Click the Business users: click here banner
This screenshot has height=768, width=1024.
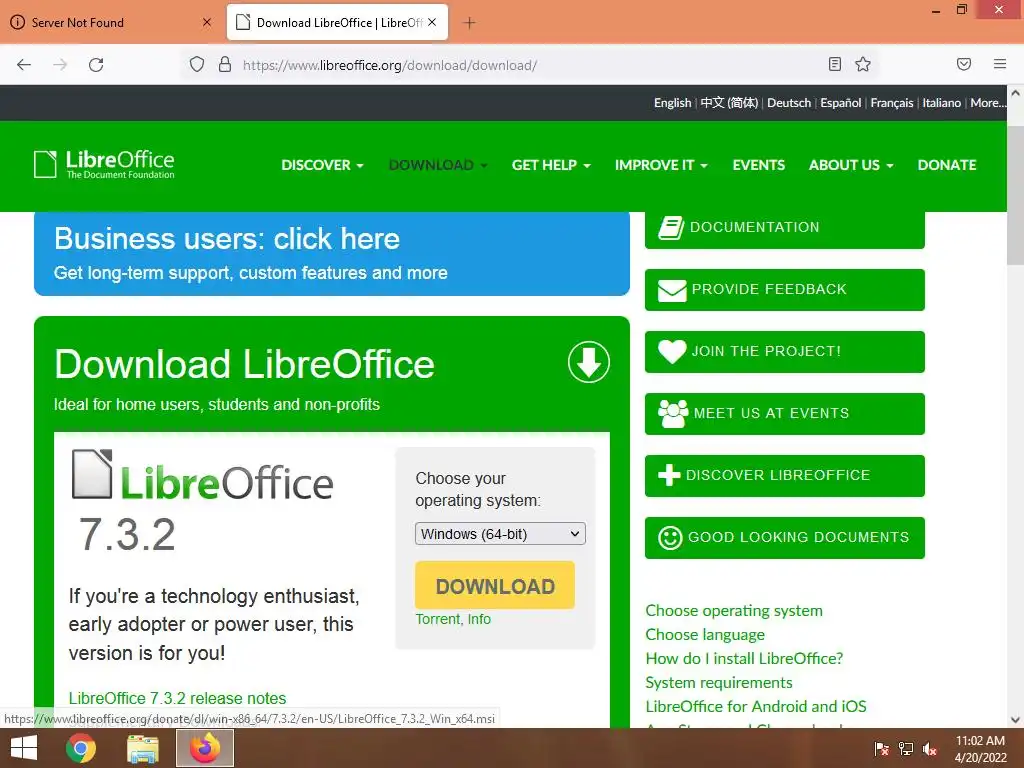click(x=332, y=253)
